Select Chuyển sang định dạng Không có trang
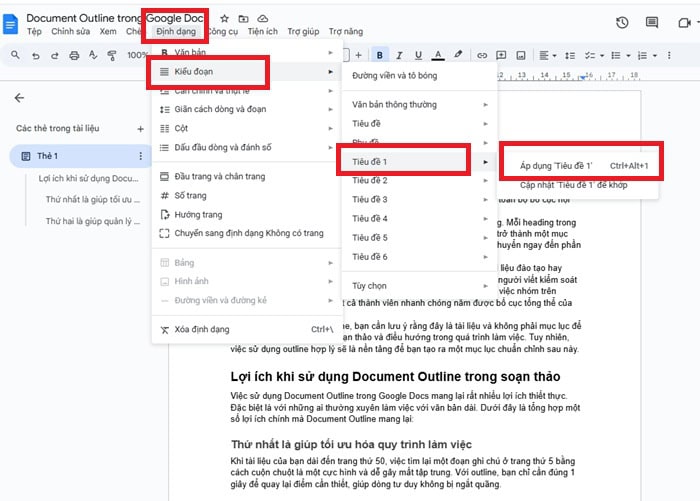 [x=247, y=233]
